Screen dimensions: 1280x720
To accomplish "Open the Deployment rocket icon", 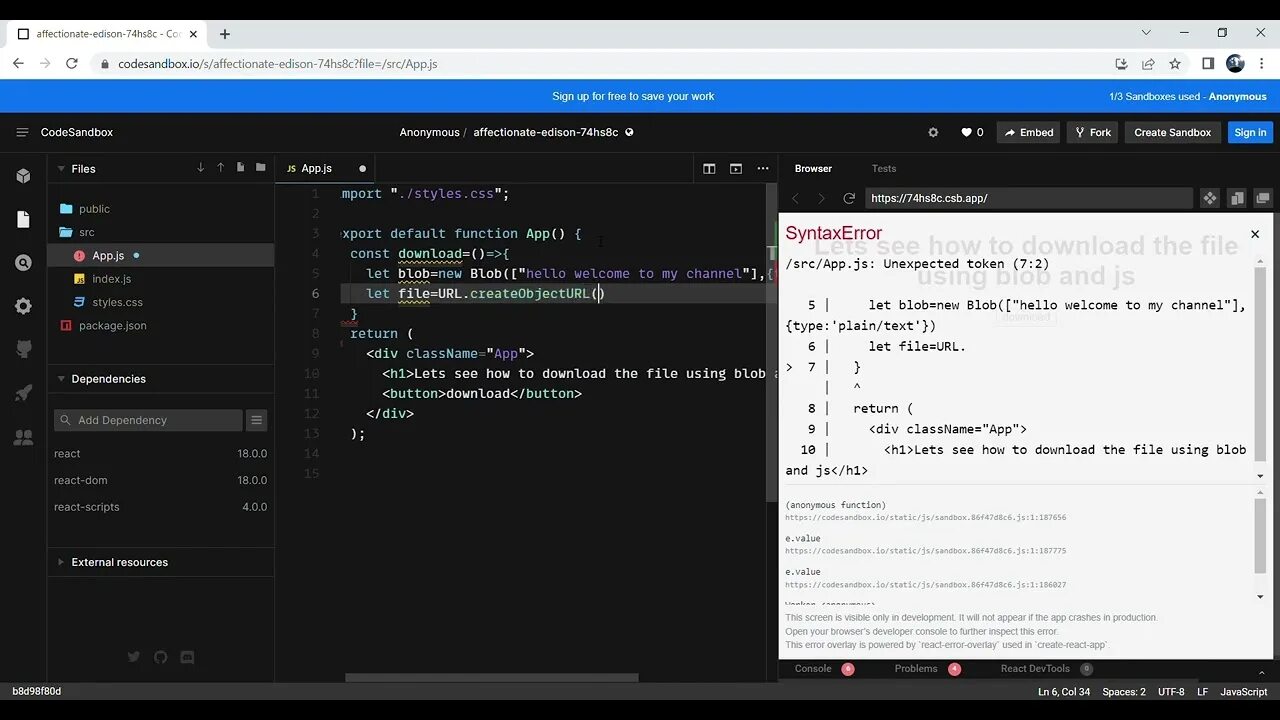I will tap(23, 393).
